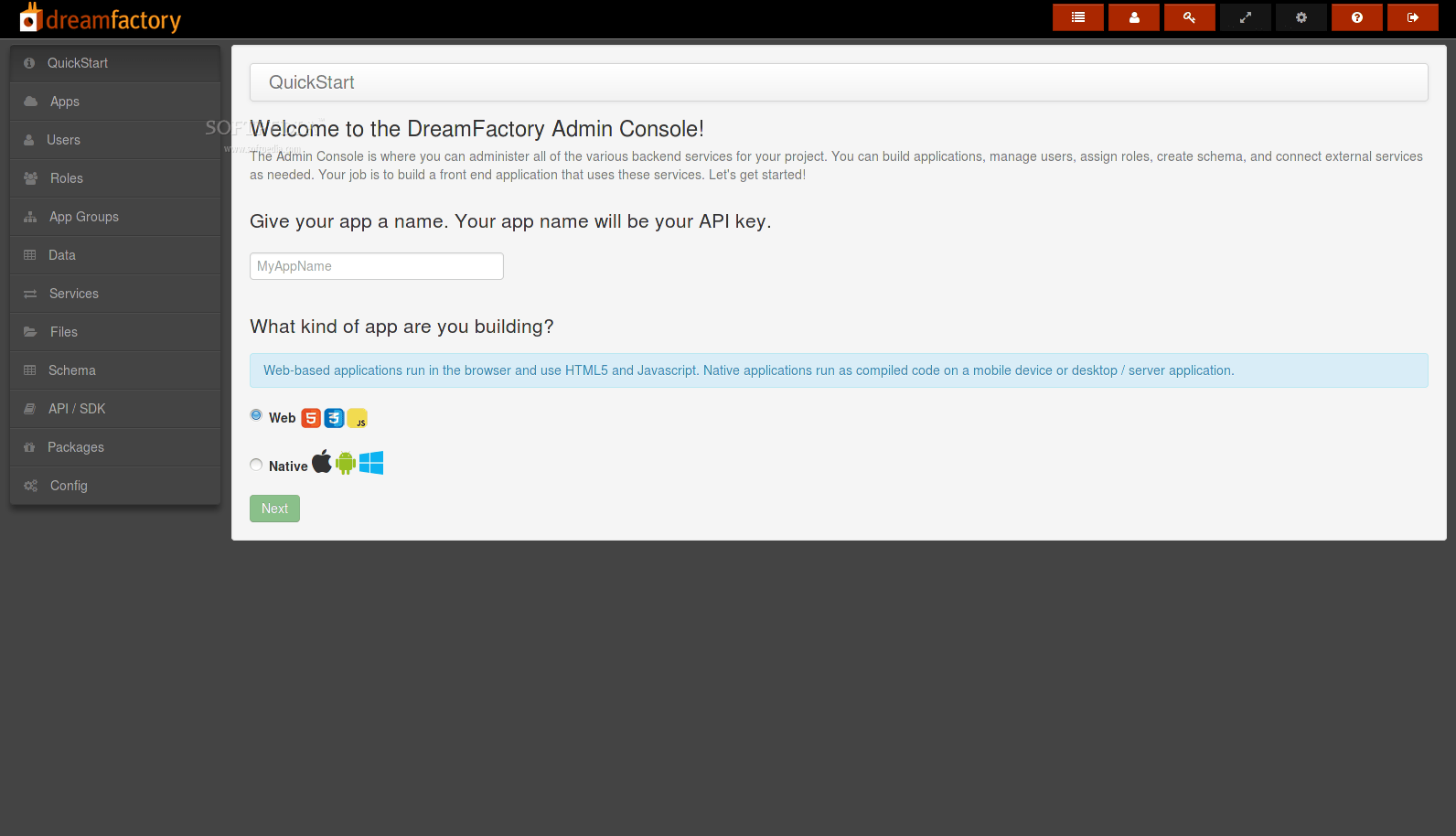The height and width of the screenshot is (836, 1456).
Task: Click the Data table icon in sidebar
Action: point(30,255)
